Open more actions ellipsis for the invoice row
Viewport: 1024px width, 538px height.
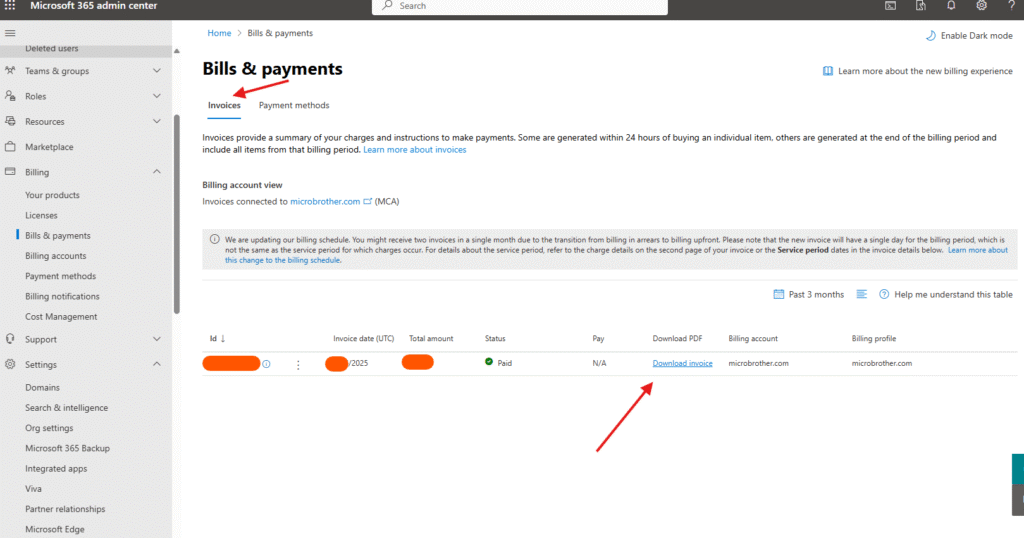click(298, 364)
